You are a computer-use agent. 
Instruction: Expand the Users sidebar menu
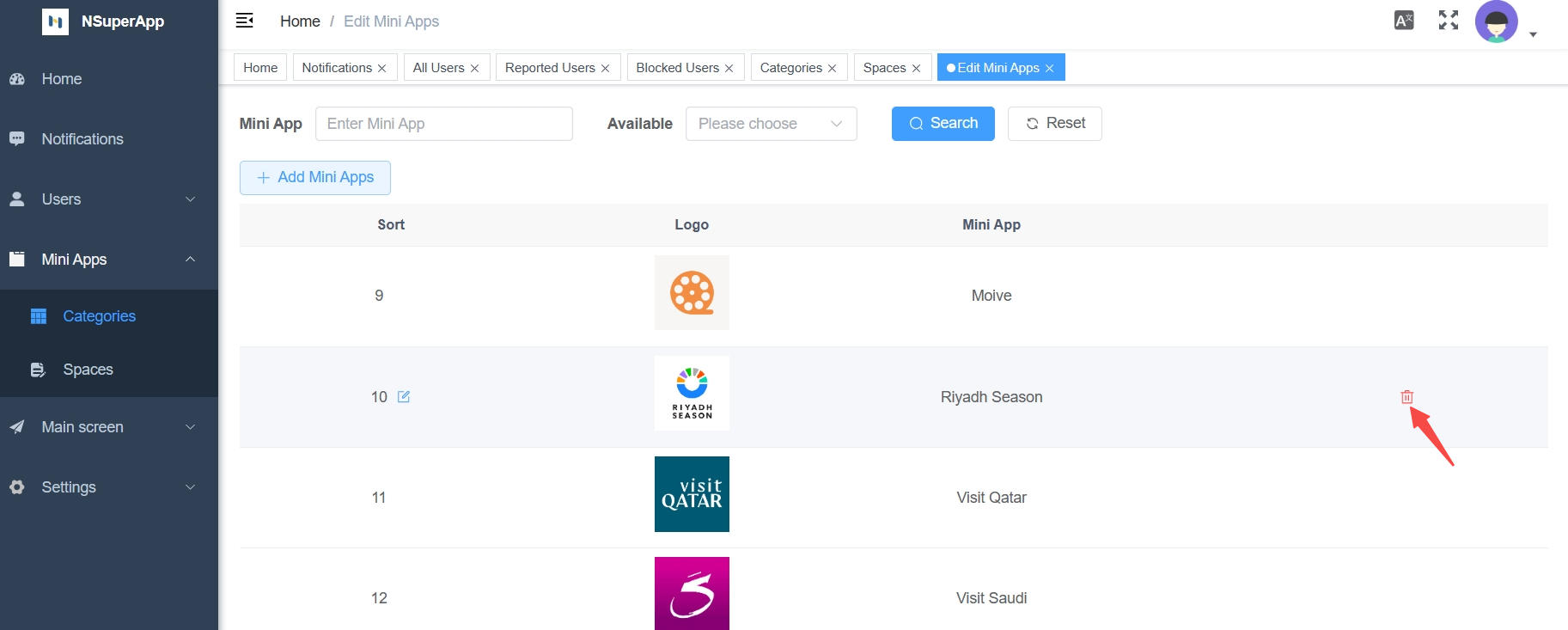pyautogui.click(x=109, y=199)
